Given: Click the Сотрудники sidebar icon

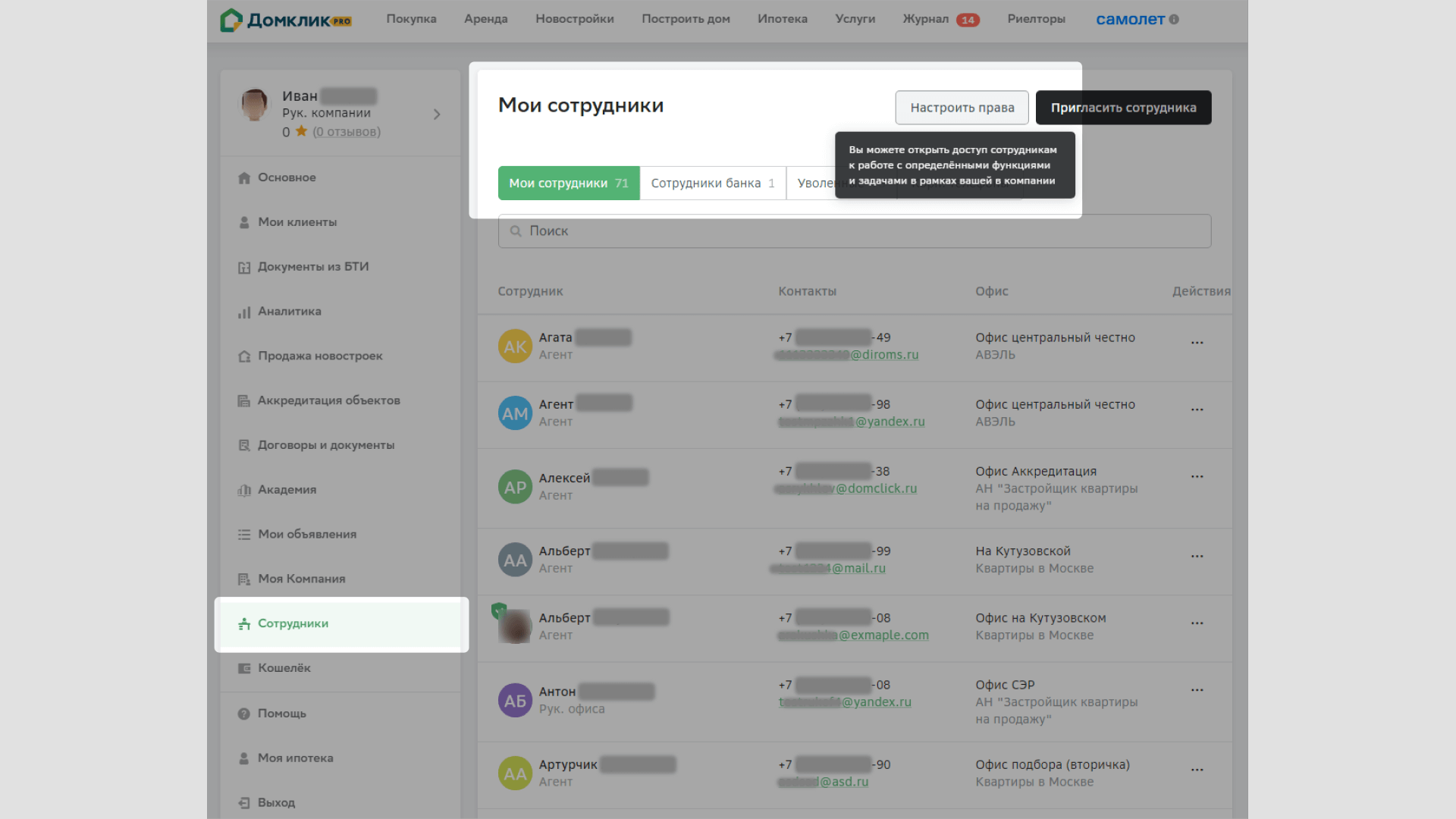Looking at the screenshot, I should click(x=244, y=624).
